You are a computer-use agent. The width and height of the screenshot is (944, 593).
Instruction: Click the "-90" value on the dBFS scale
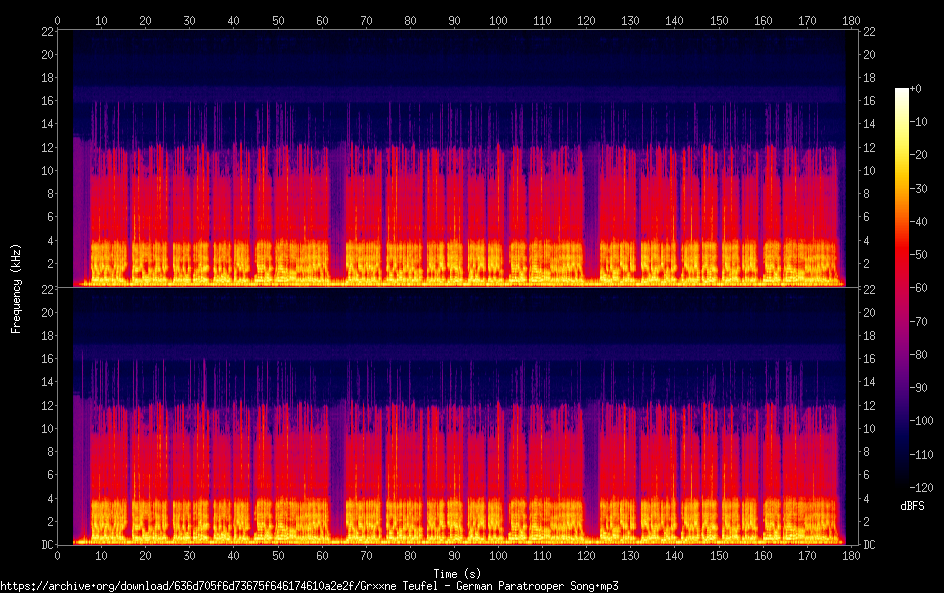pyautogui.click(x=919, y=388)
